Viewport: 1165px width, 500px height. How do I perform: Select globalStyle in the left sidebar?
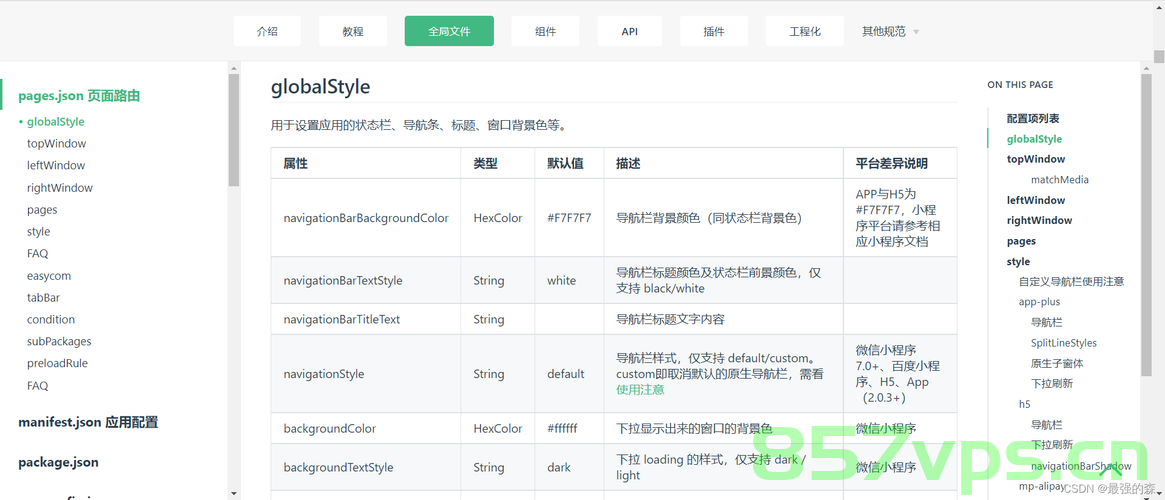point(56,122)
